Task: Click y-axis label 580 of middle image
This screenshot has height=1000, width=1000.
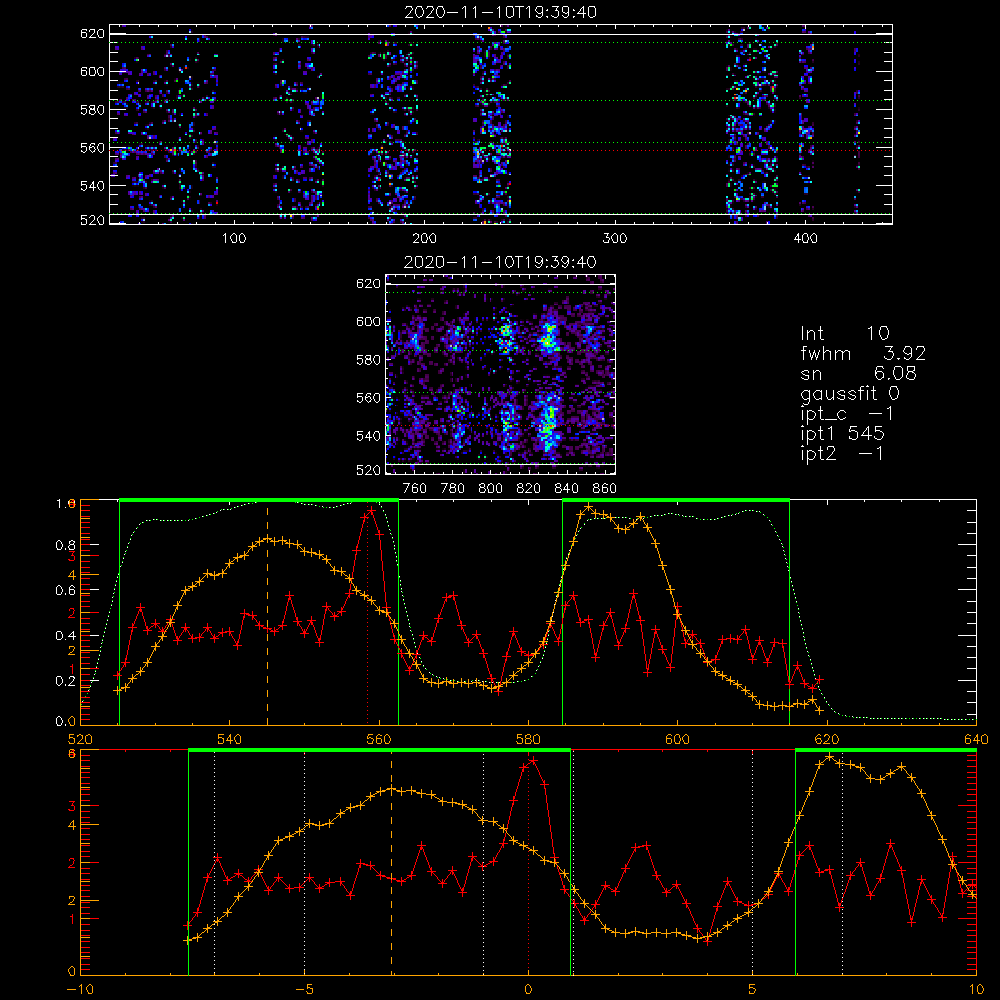Action: click(x=368, y=359)
